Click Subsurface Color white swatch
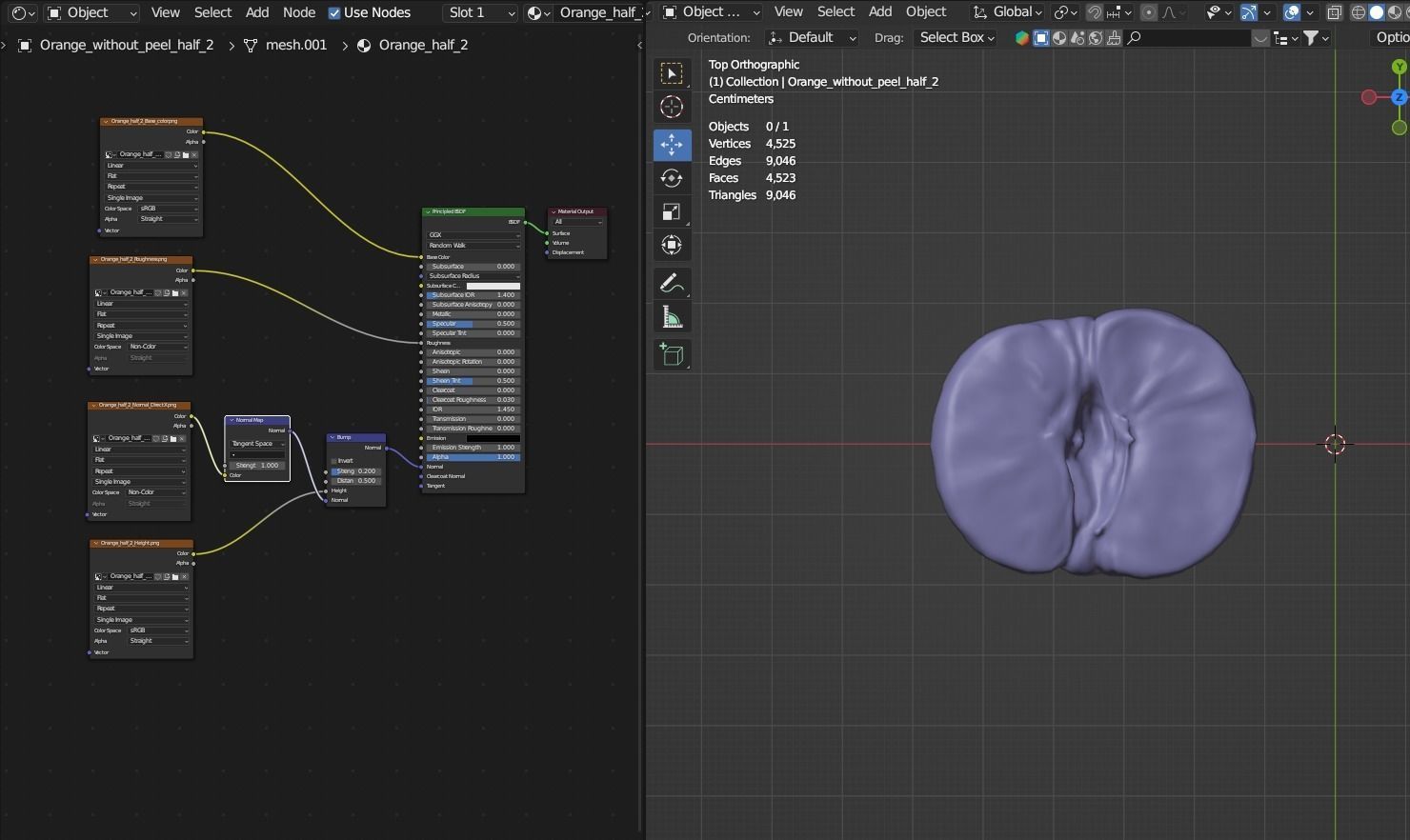Image resolution: width=1410 pixels, height=840 pixels. [x=493, y=286]
